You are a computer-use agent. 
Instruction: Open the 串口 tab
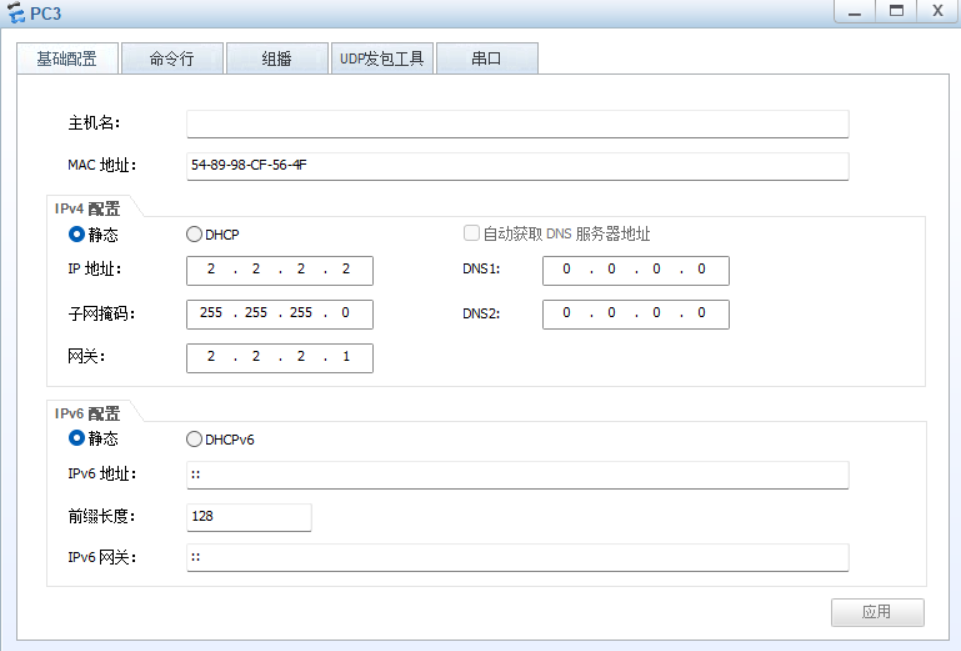487,59
